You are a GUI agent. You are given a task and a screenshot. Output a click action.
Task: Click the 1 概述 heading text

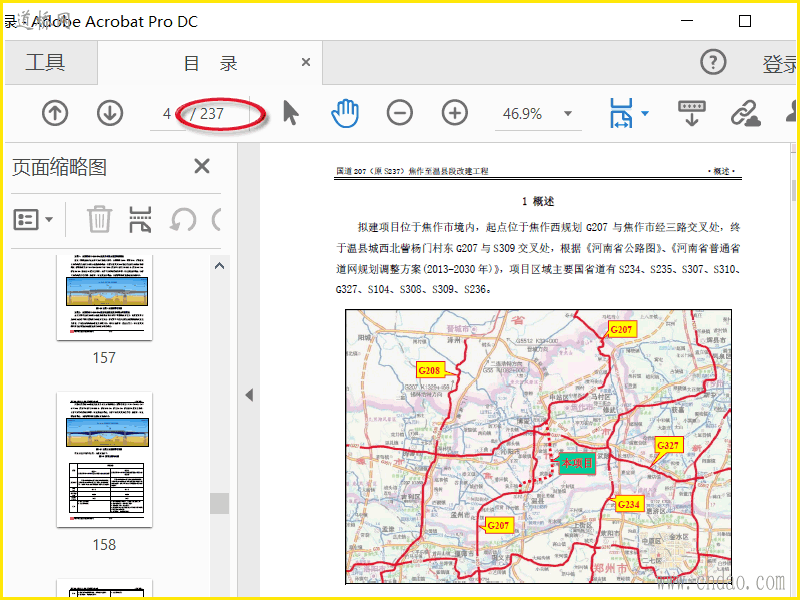538,202
